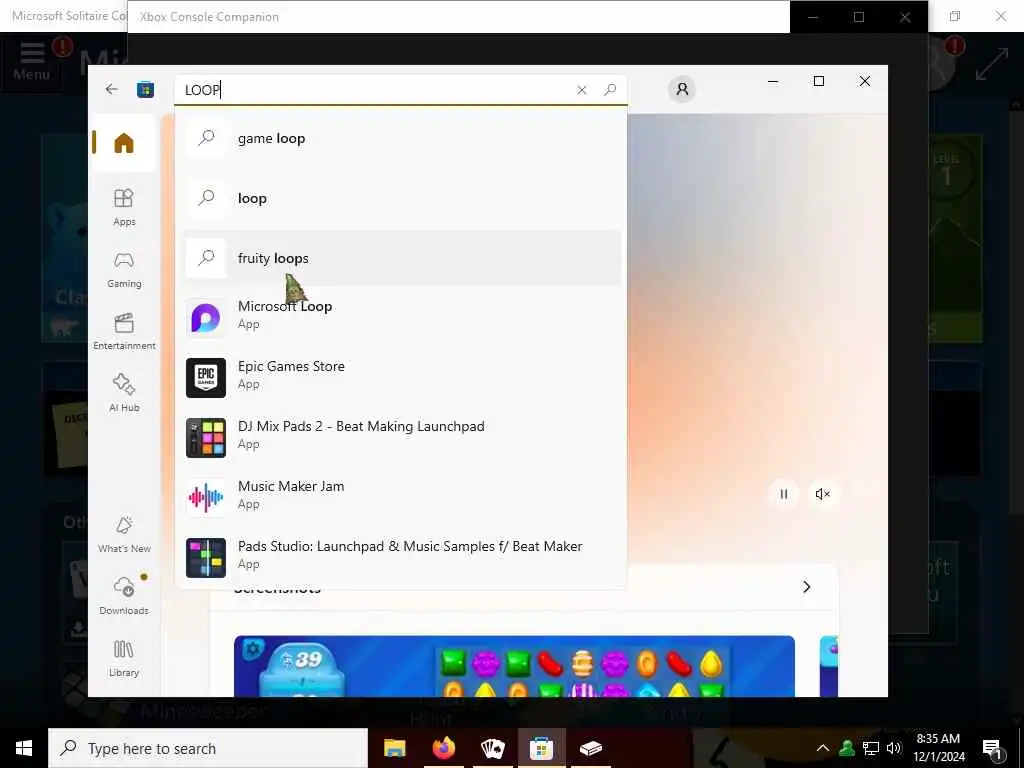1024x768 pixels.
Task: Clear the LOOP search text
Action: click(582, 90)
